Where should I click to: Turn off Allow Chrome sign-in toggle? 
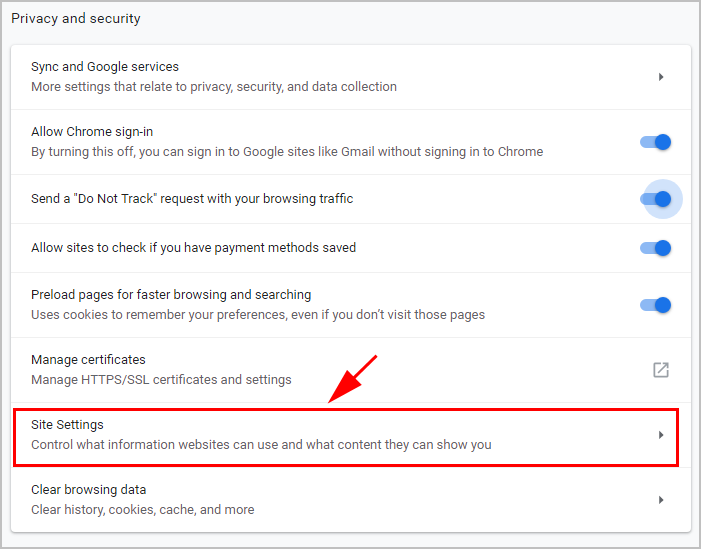coord(656,142)
